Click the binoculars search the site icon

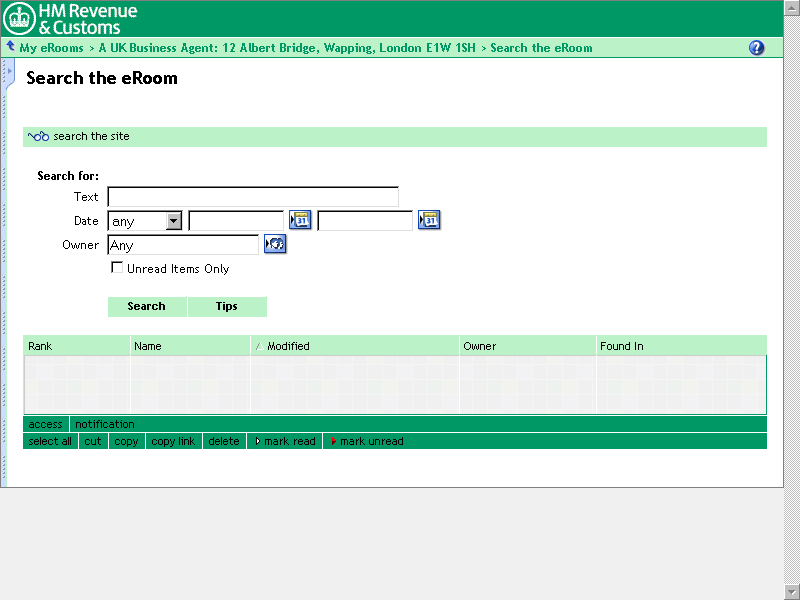[x=39, y=137]
